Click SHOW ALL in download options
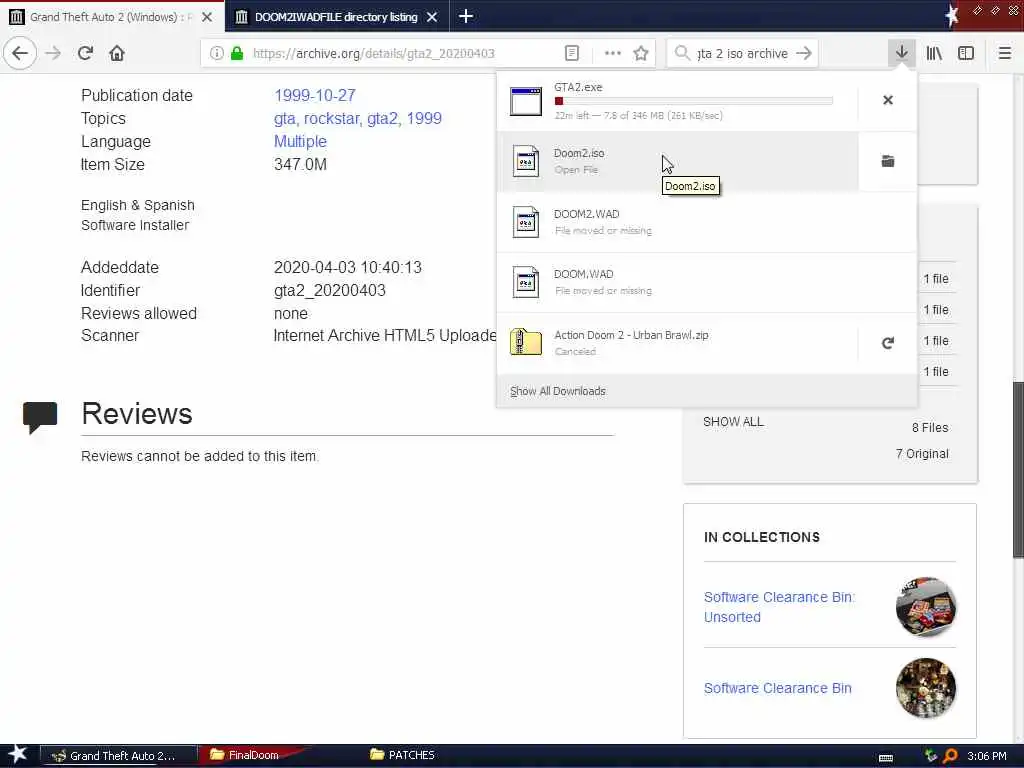 pyautogui.click(x=733, y=422)
